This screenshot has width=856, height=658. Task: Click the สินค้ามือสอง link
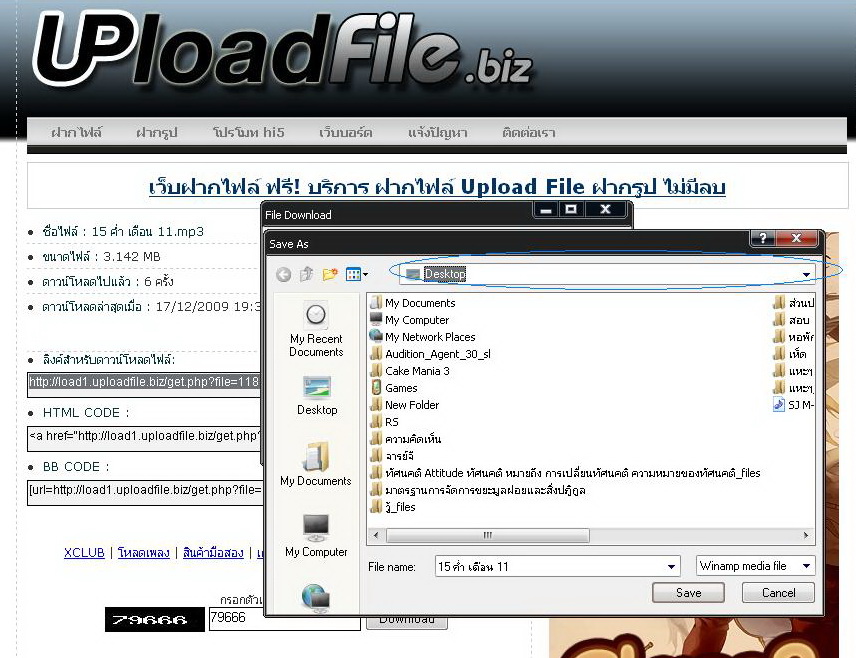pos(213,553)
